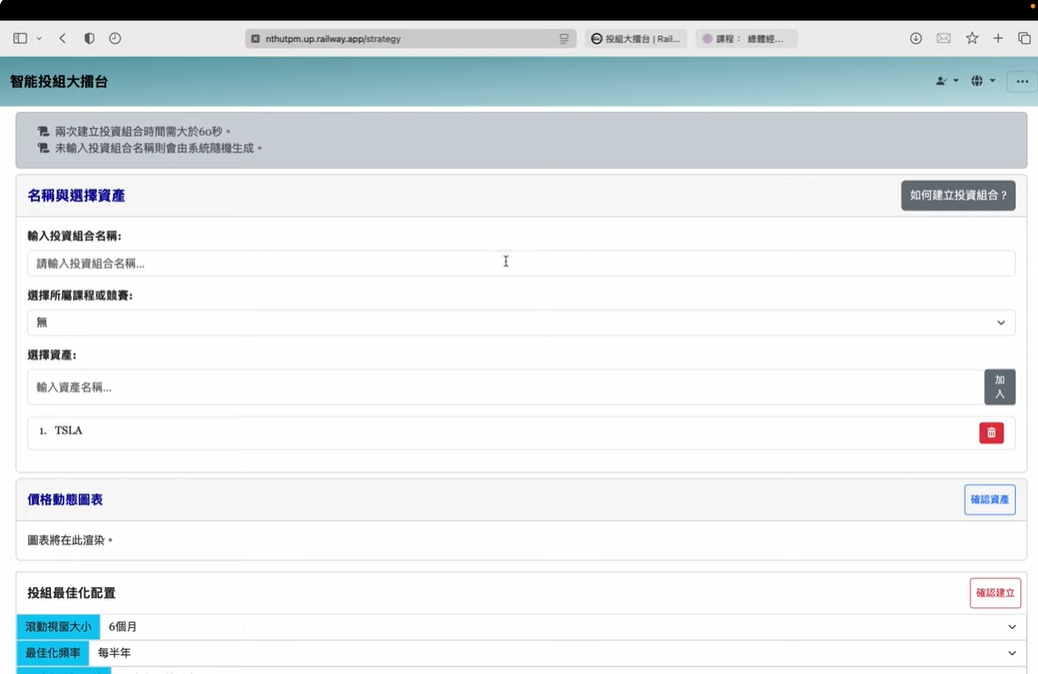Click the 確認資產 button
The image size is (1038, 674).
(x=989, y=500)
